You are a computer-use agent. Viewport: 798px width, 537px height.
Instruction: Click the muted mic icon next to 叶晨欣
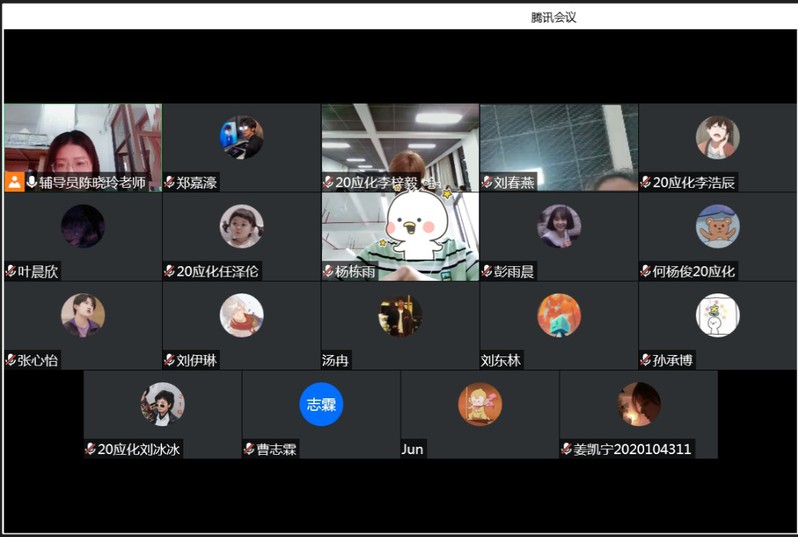(11, 272)
